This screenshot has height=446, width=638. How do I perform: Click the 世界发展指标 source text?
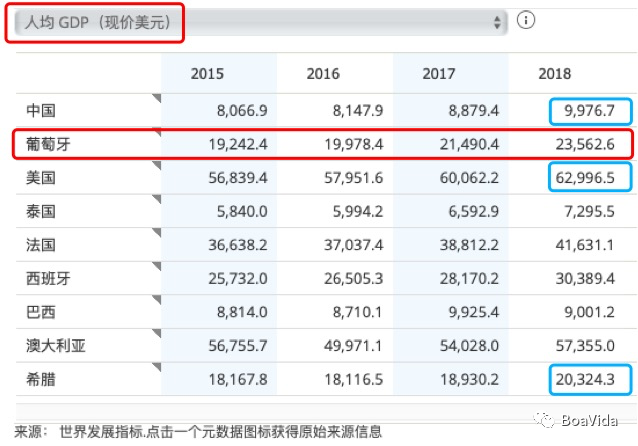[x=101, y=432]
